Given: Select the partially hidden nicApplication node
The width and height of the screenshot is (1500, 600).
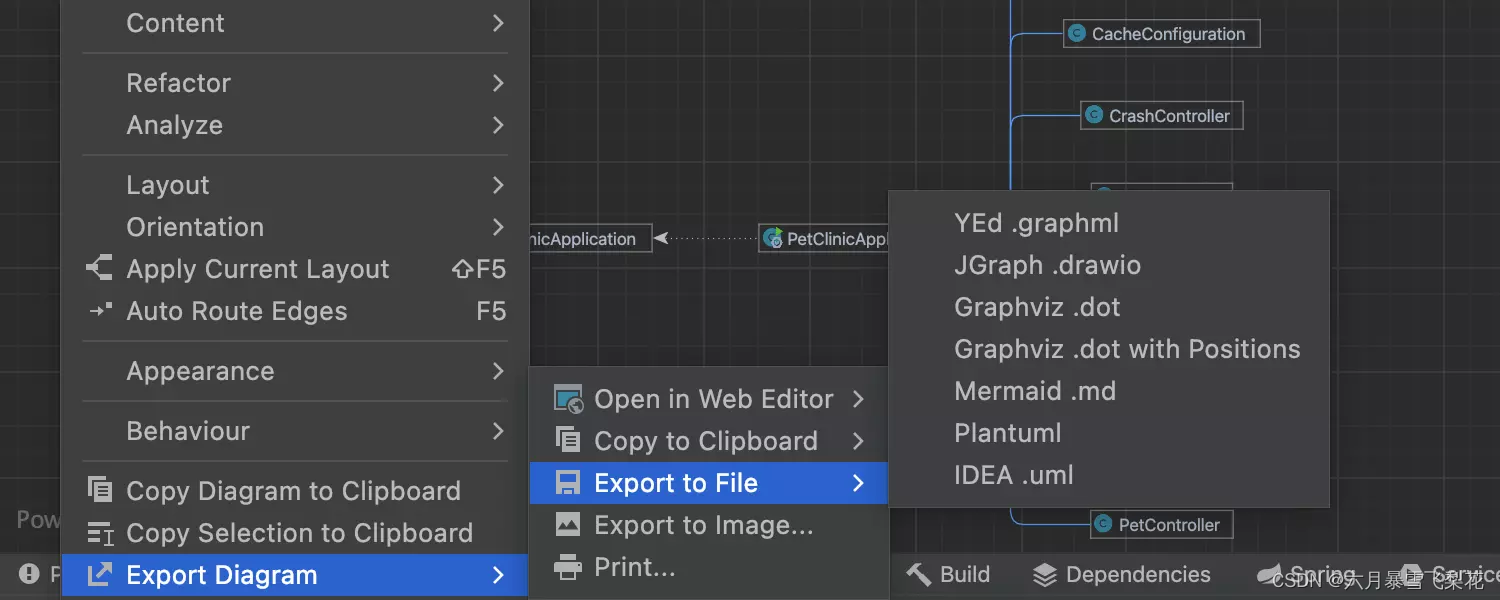Looking at the screenshot, I should [590, 238].
